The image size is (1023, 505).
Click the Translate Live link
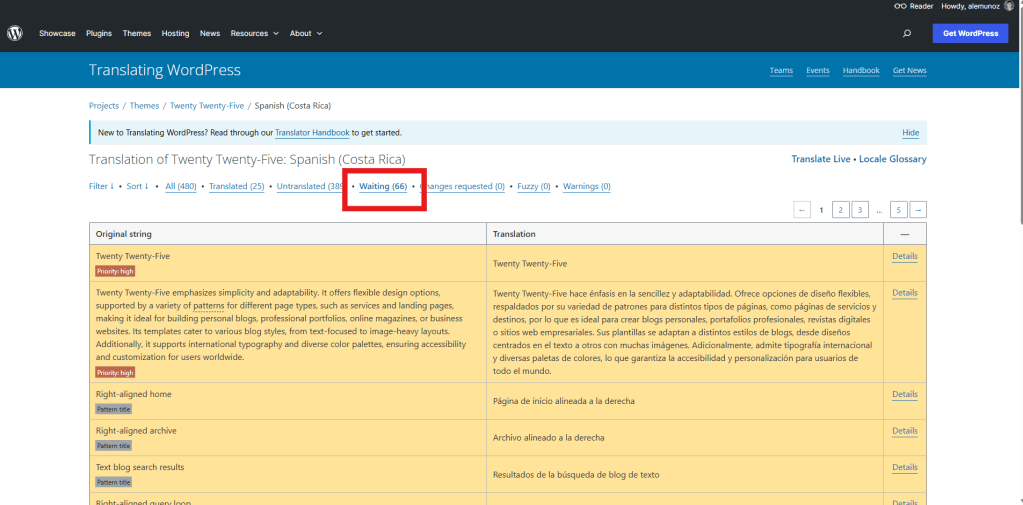(821, 159)
